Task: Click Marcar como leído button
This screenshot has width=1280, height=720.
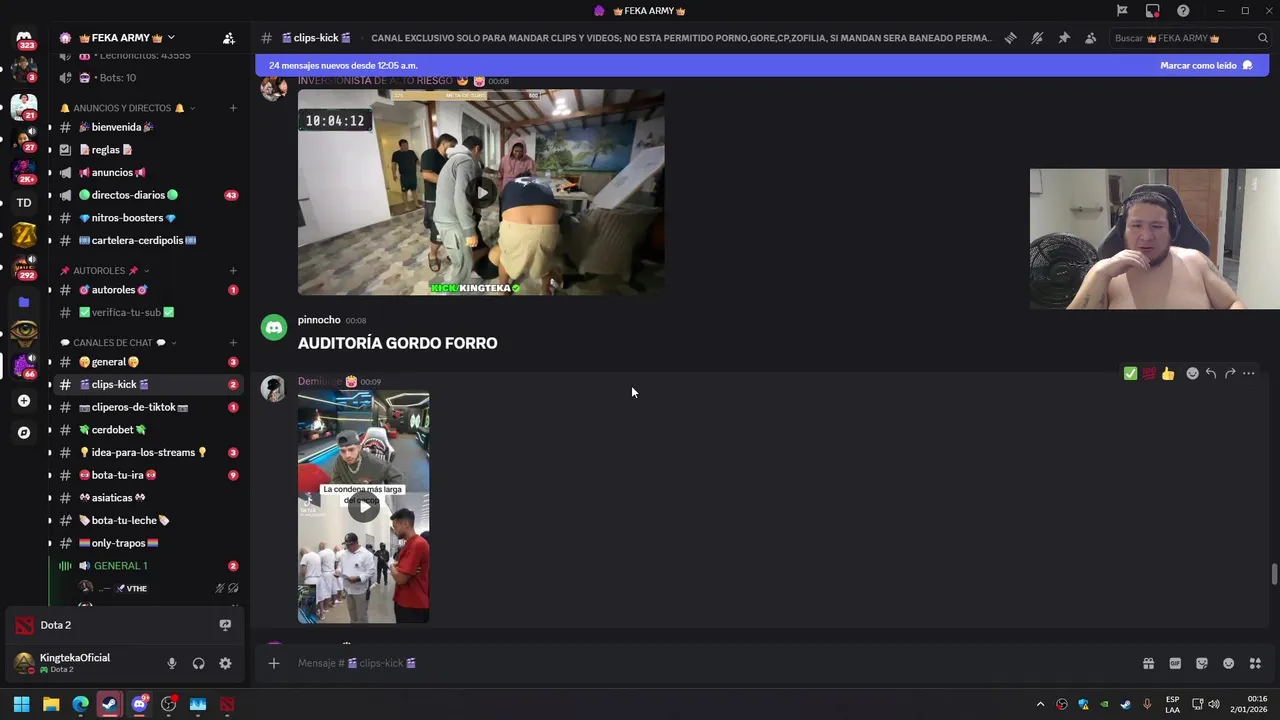Action: pos(1206,65)
